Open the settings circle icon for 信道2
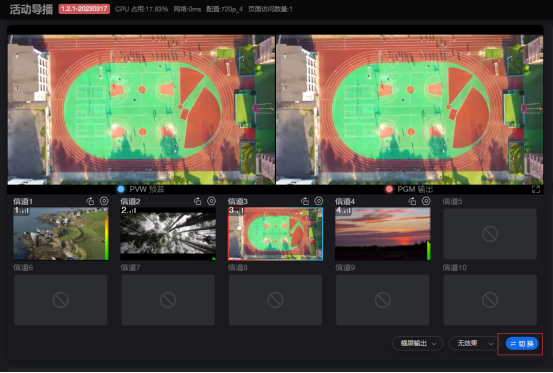The width and height of the screenshot is (553, 373). (211, 201)
